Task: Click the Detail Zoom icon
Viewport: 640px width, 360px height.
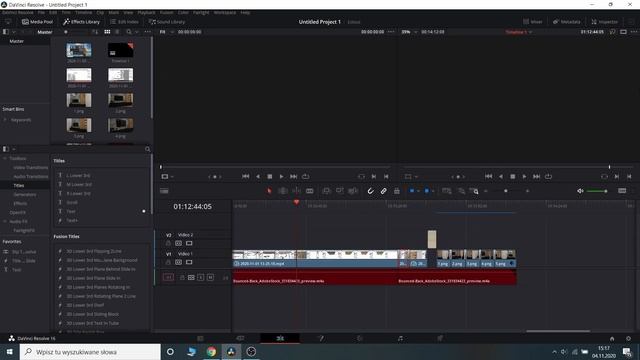Action: [x=461, y=191]
